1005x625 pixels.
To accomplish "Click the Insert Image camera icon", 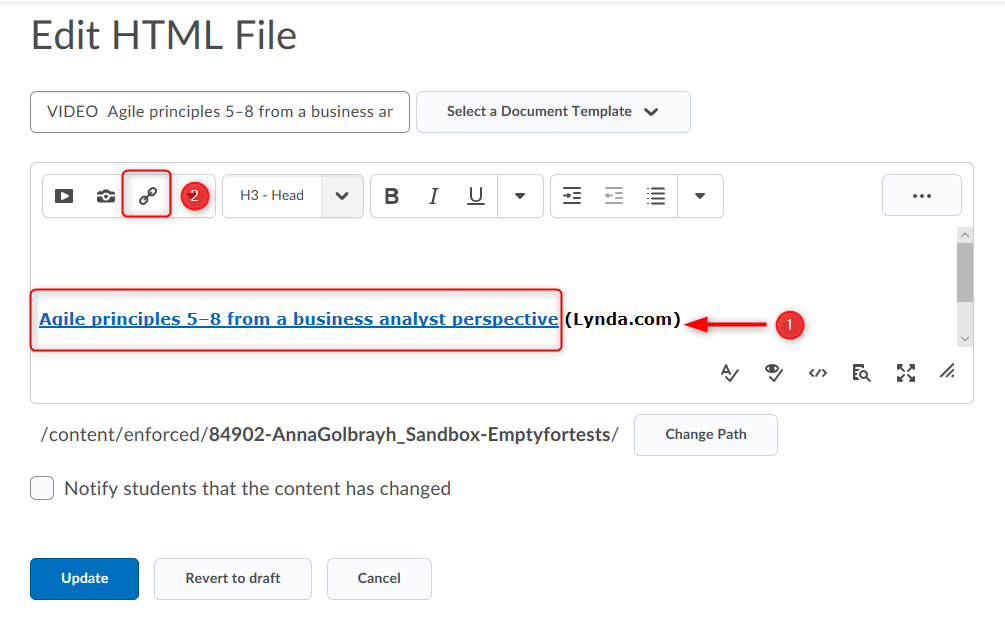I will tap(106, 196).
